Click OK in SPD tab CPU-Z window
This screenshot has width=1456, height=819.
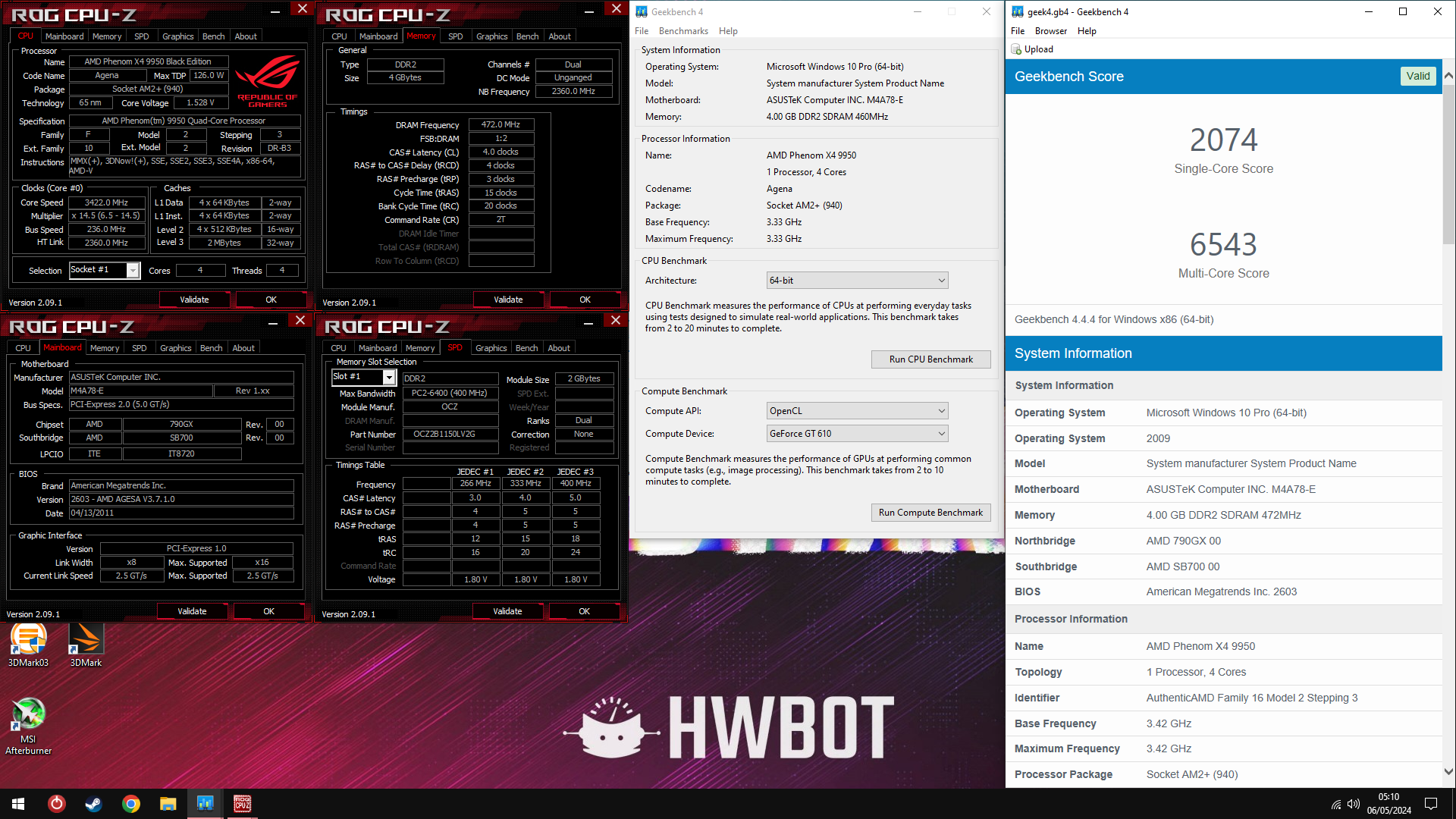point(584,611)
